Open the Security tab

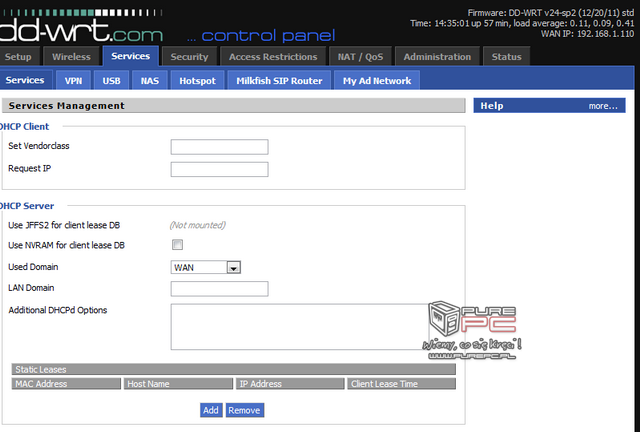pos(189,57)
